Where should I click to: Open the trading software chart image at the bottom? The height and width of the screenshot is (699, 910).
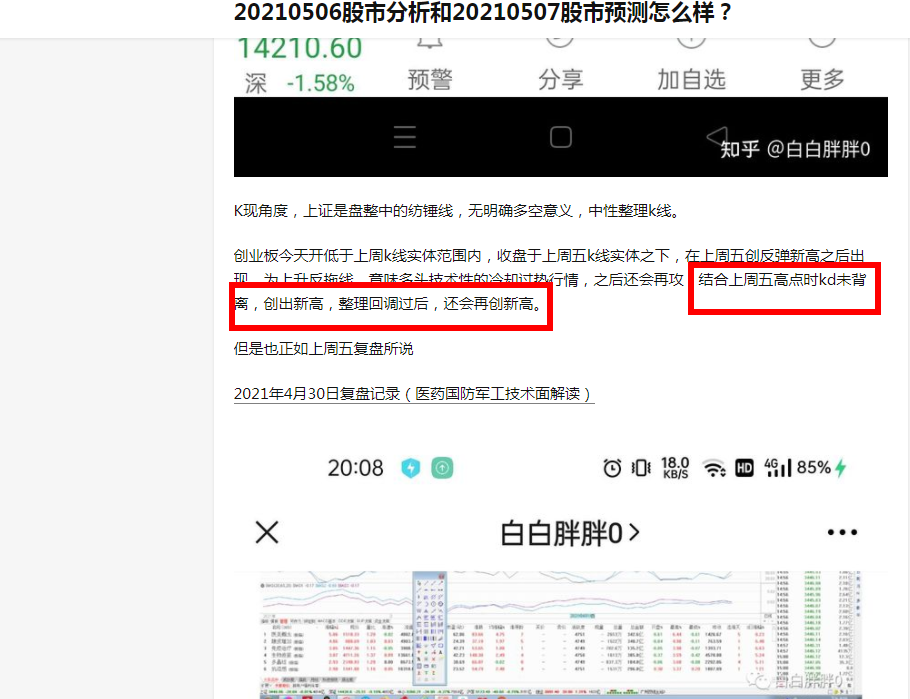coord(560,635)
